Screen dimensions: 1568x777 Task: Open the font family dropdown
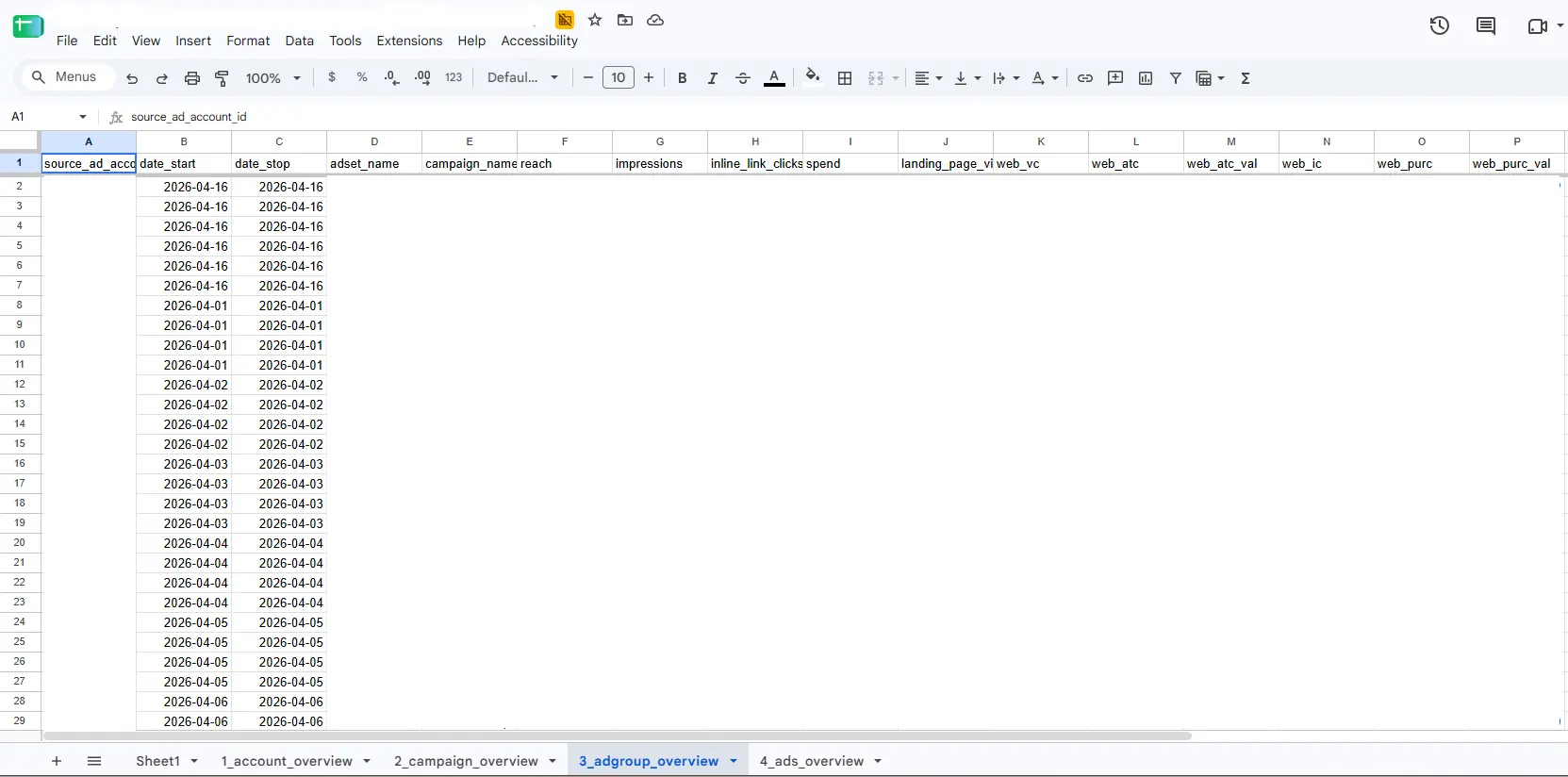(523, 77)
